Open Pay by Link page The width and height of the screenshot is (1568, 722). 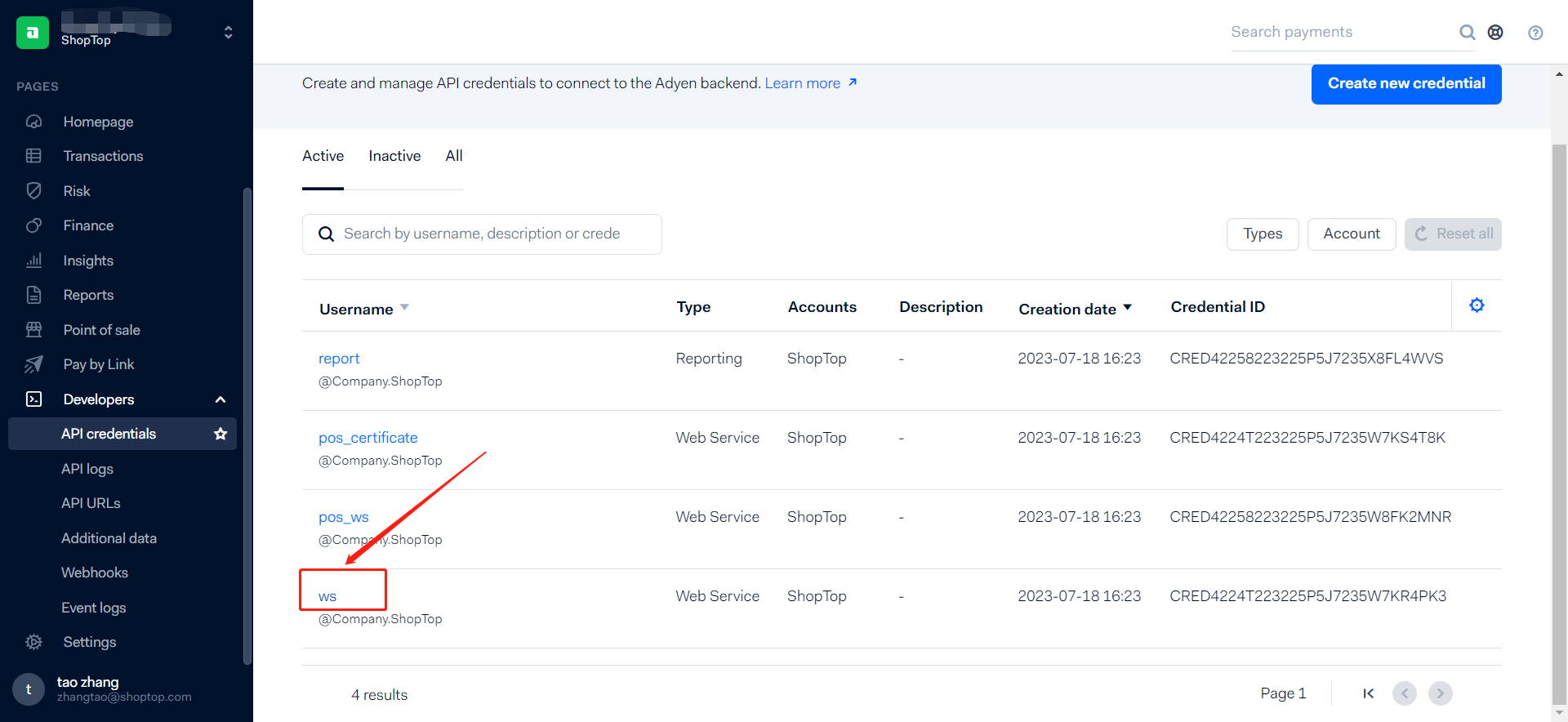click(99, 364)
